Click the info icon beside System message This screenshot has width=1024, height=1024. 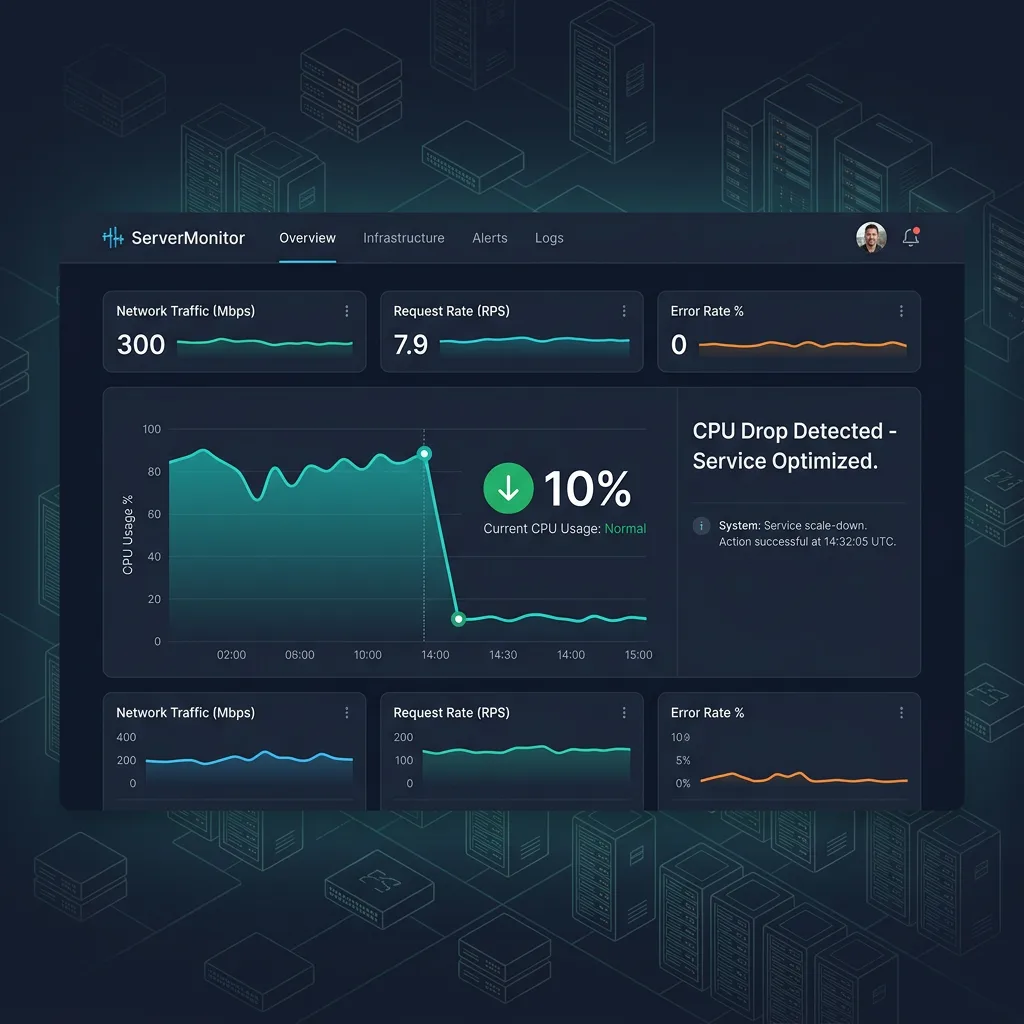(701, 526)
